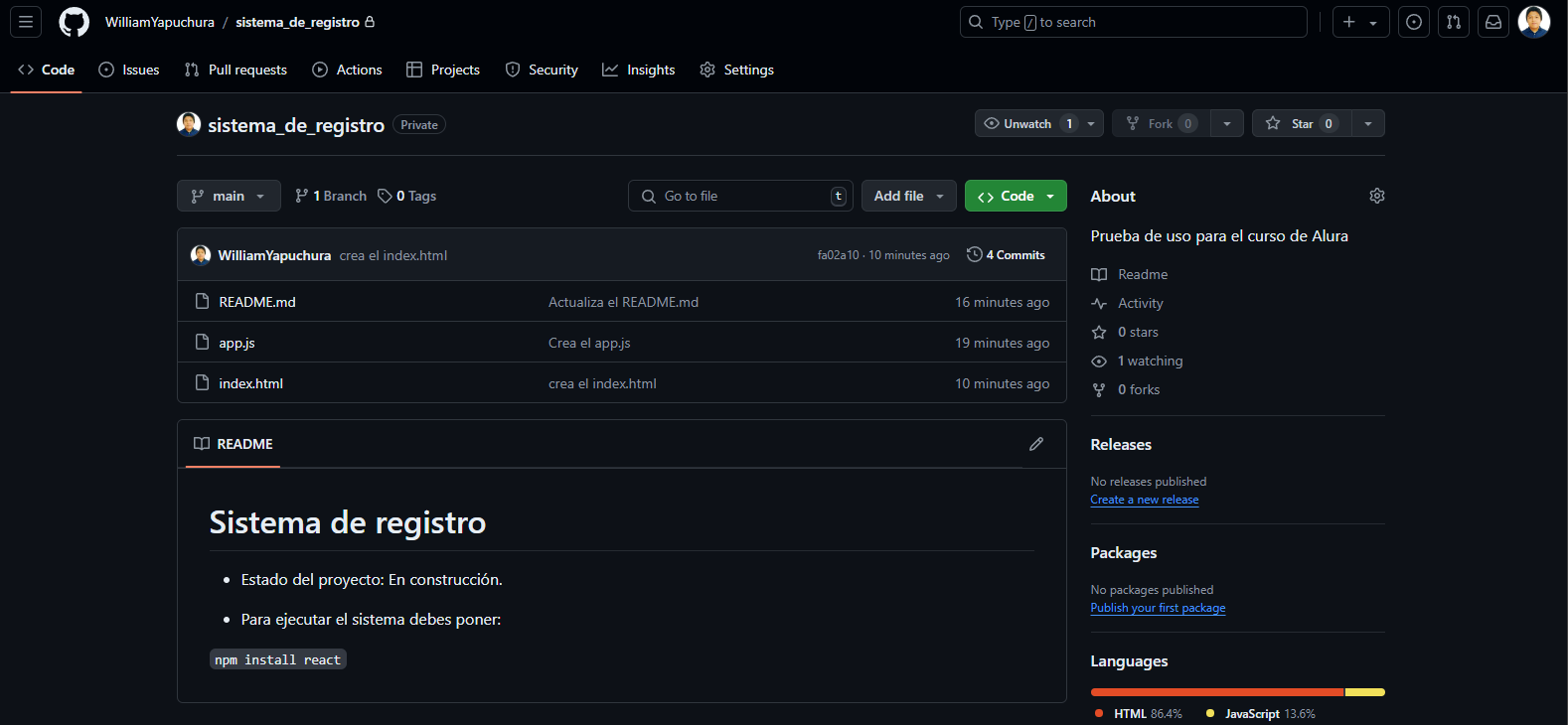Click the Activity pulse icon
This screenshot has height=725, width=1568.
click(1099, 303)
